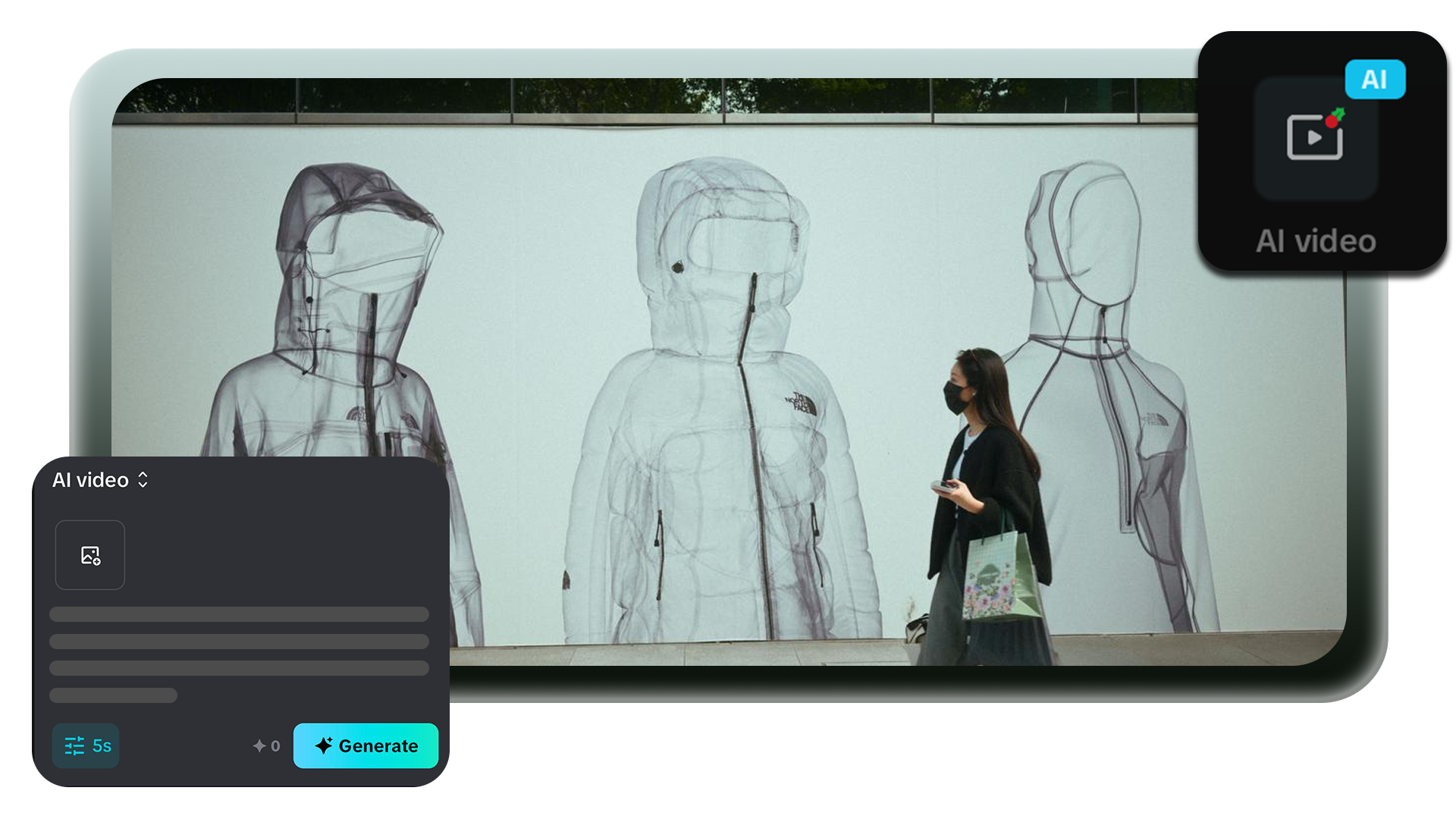Click the North Face logo on center jacket

[x=802, y=403]
